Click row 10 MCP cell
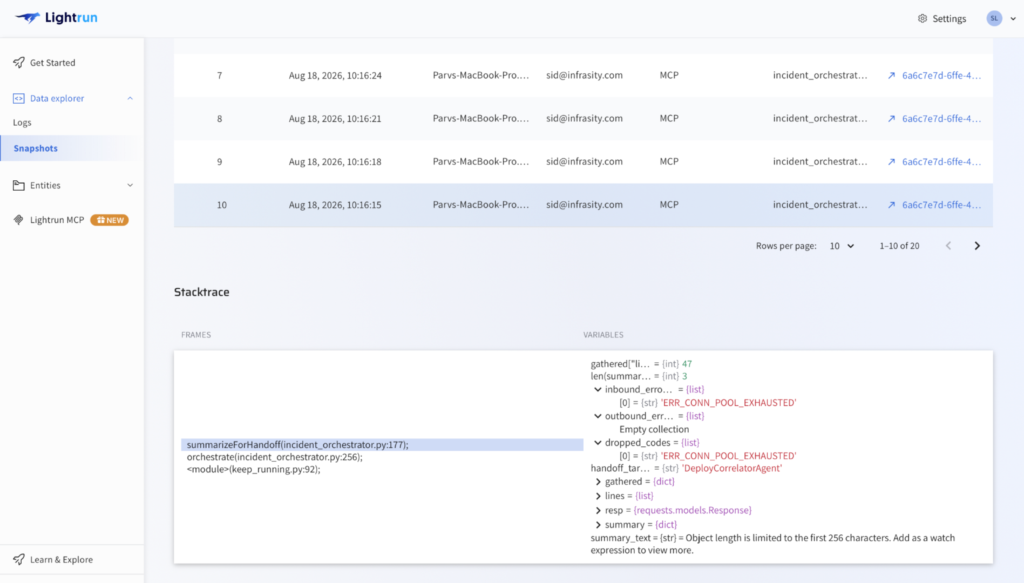 tap(669, 205)
